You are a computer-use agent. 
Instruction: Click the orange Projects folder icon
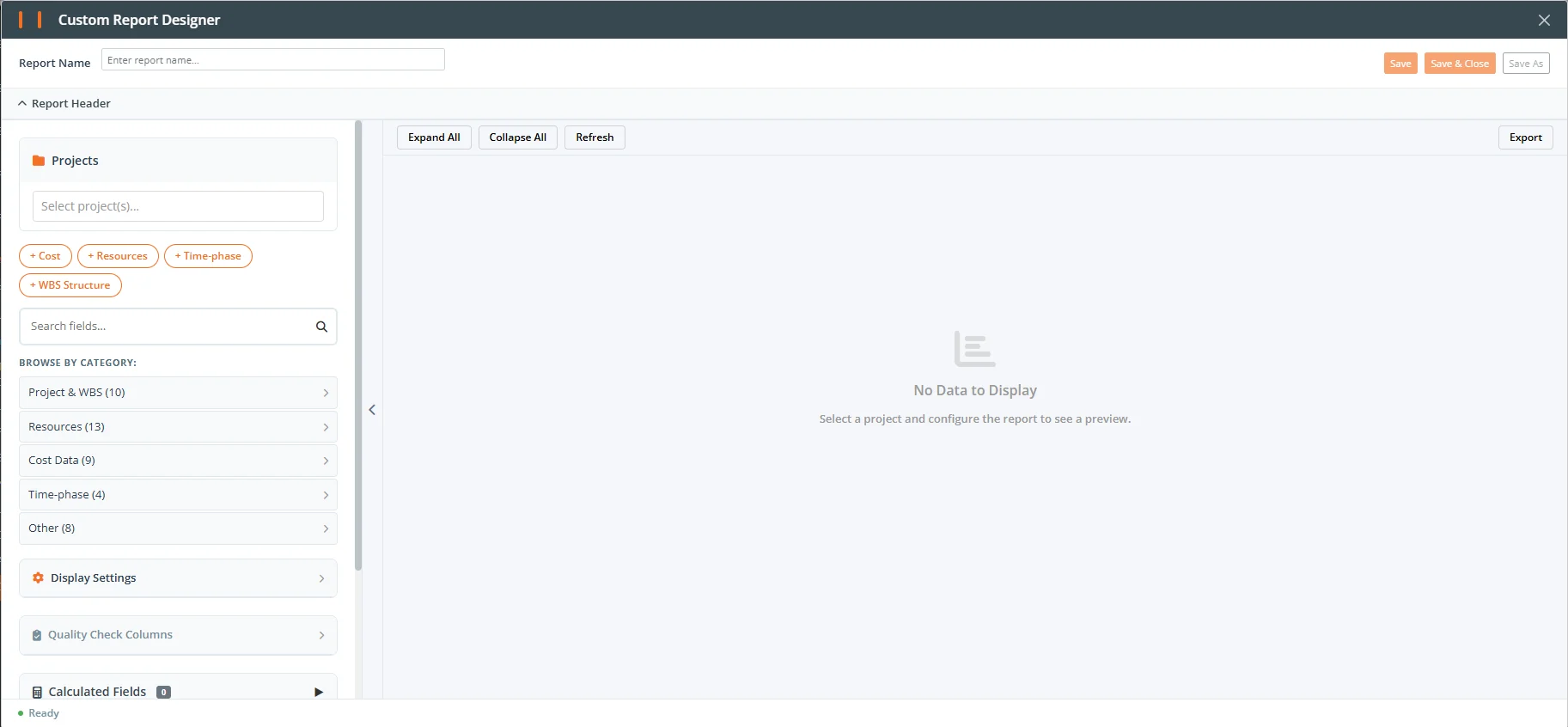[x=38, y=161]
